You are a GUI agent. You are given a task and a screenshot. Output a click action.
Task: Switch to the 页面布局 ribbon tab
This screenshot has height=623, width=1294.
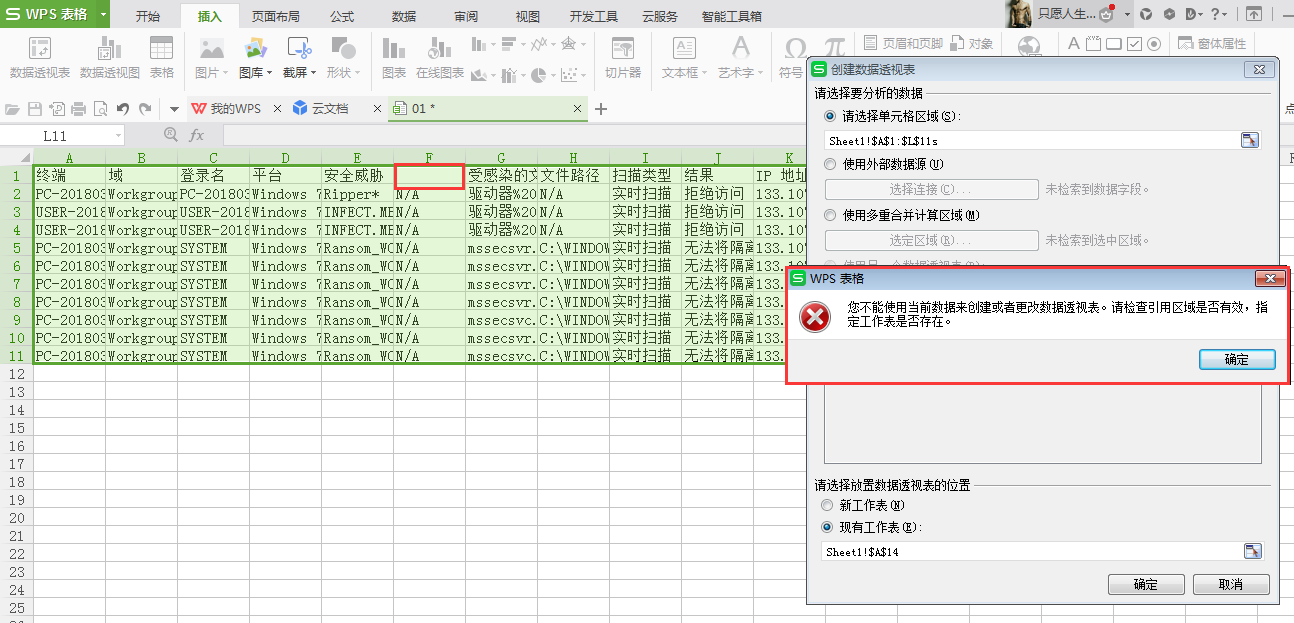tap(275, 16)
